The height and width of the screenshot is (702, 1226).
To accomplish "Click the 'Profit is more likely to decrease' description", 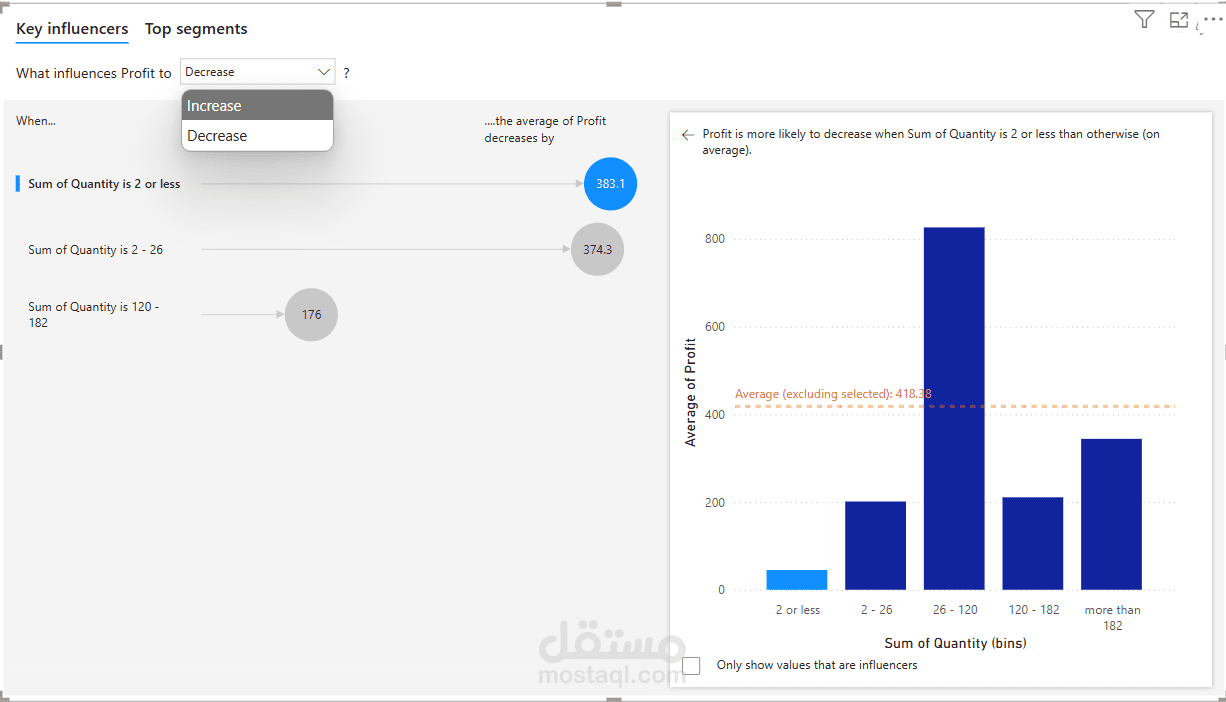I will point(931,142).
